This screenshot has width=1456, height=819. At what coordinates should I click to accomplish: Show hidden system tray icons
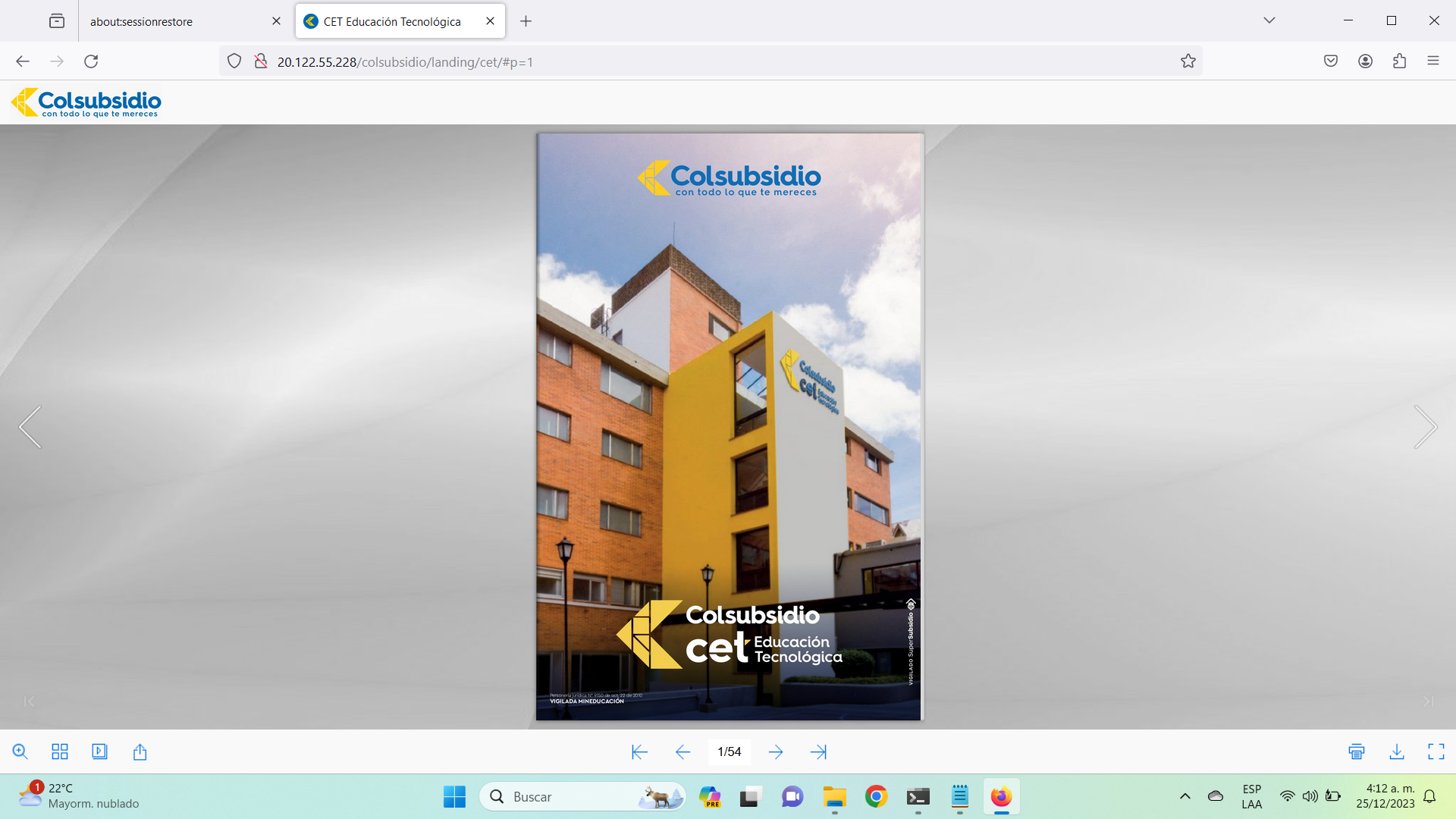coord(1185,796)
